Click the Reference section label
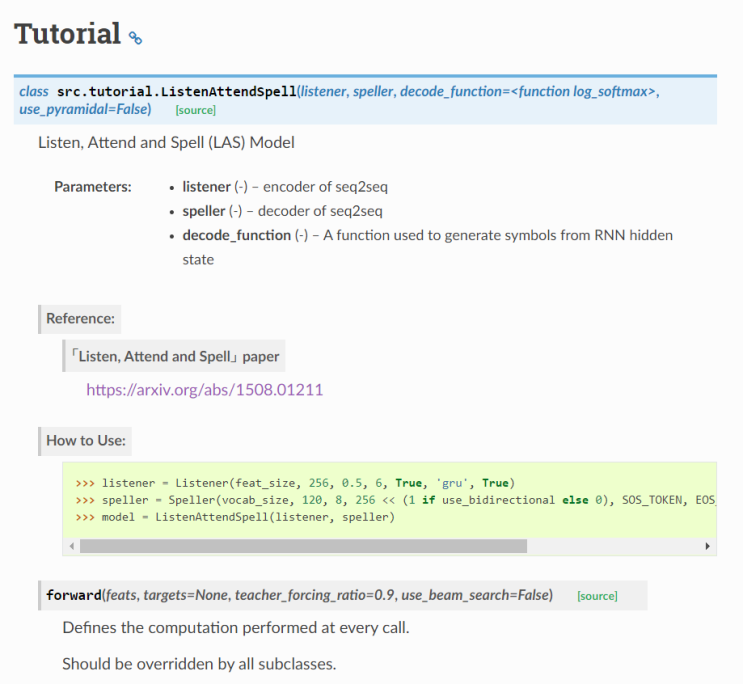 80,320
